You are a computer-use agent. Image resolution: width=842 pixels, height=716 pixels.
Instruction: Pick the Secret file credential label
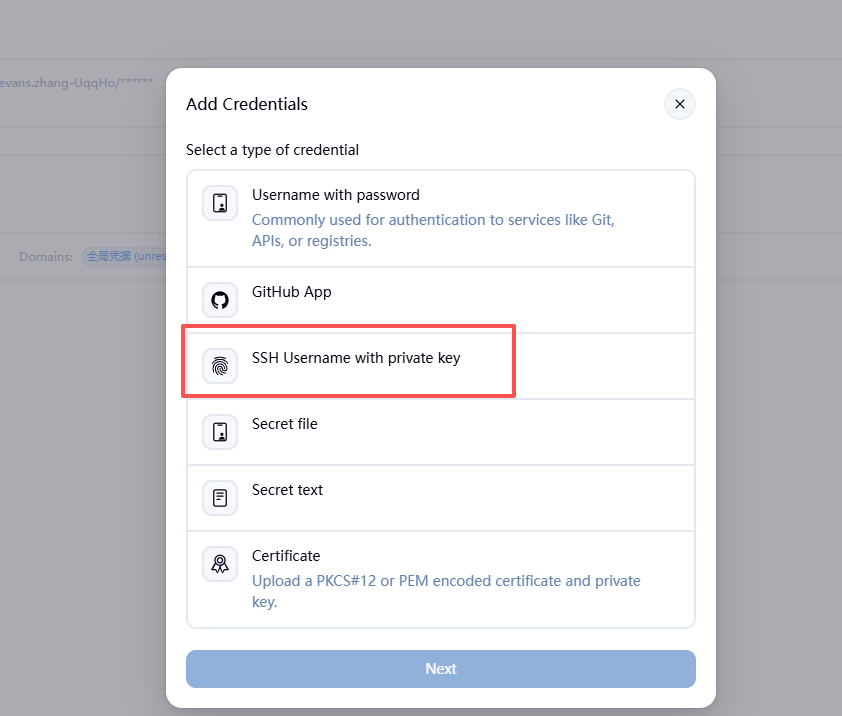tap(285, 424)
